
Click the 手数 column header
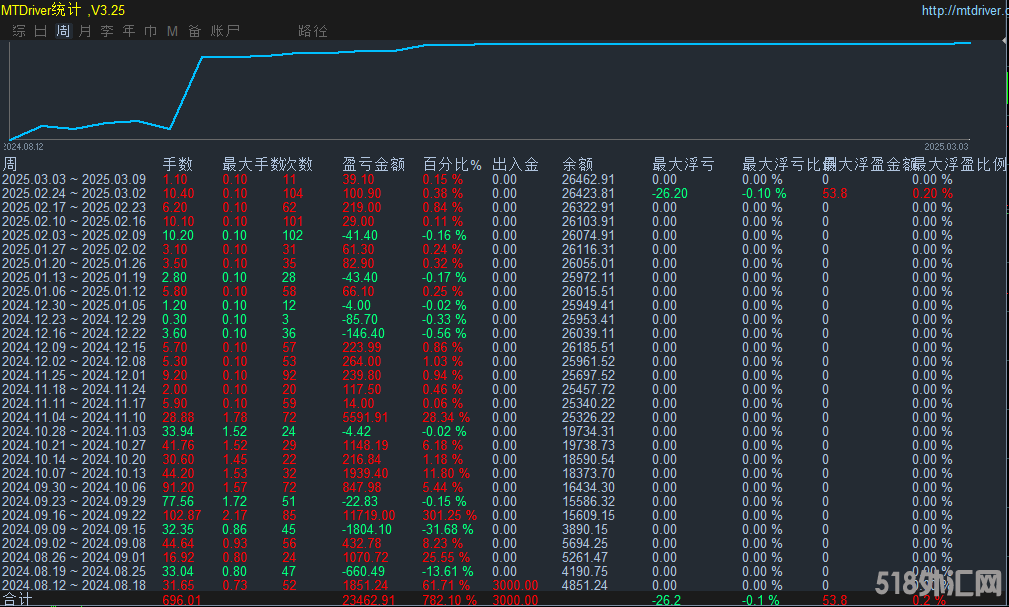[178, 164]
